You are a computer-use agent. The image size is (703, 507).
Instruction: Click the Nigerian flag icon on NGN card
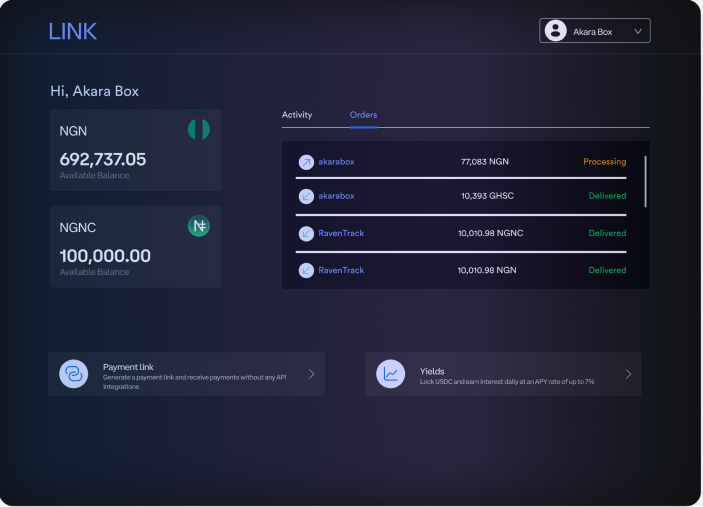tap(198, 129)
